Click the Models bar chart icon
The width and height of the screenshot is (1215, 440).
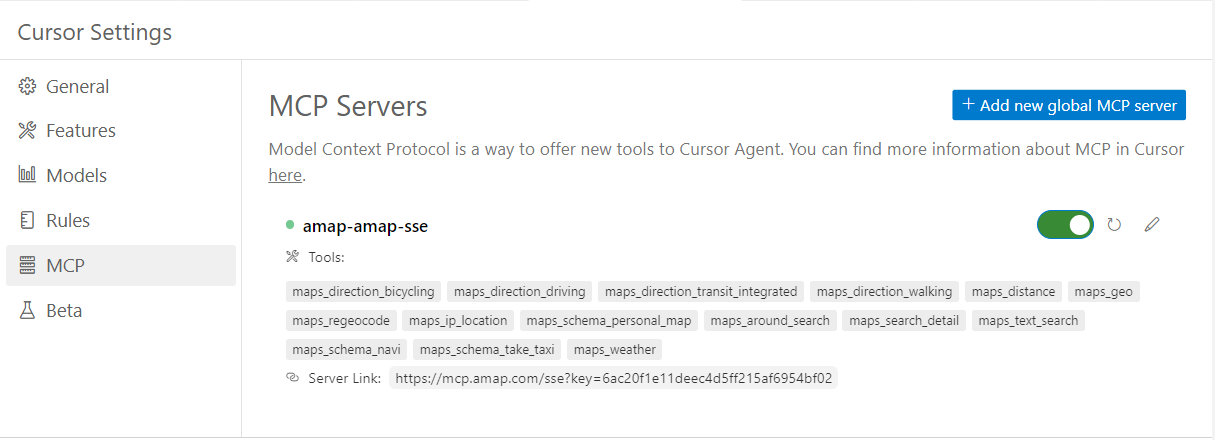pyautogui.click(x=27, y=175)
